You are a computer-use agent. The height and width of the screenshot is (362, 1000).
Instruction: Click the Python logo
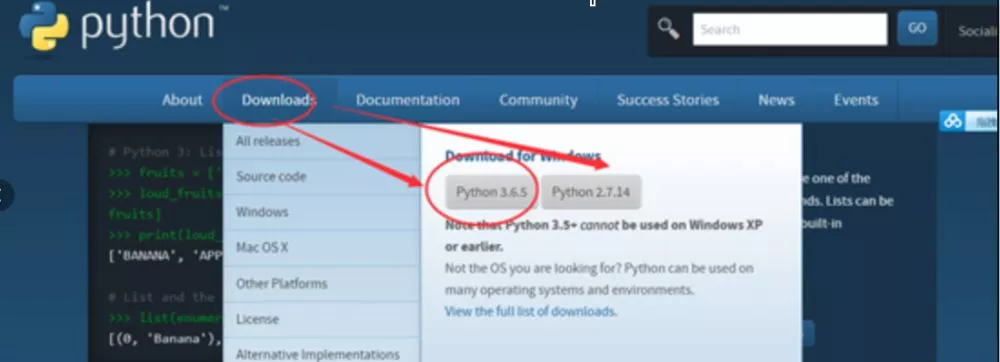(x=122, y=27)
